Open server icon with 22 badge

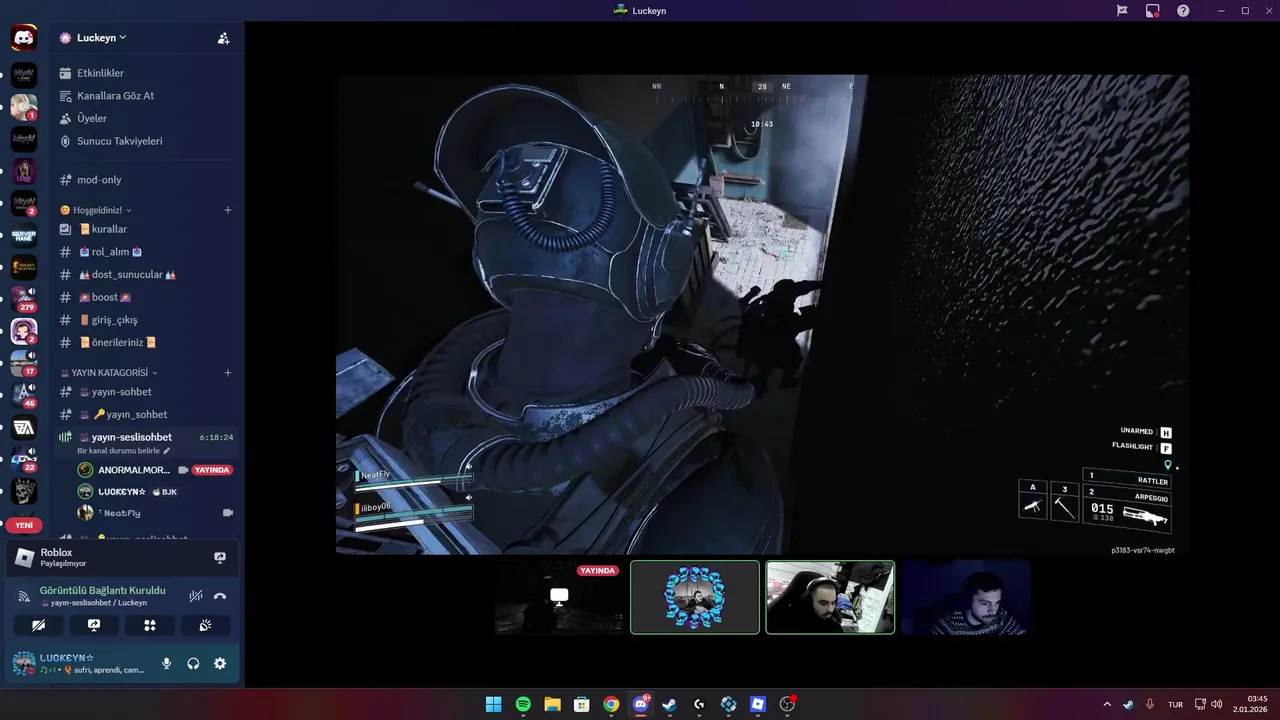click(24, 459)
